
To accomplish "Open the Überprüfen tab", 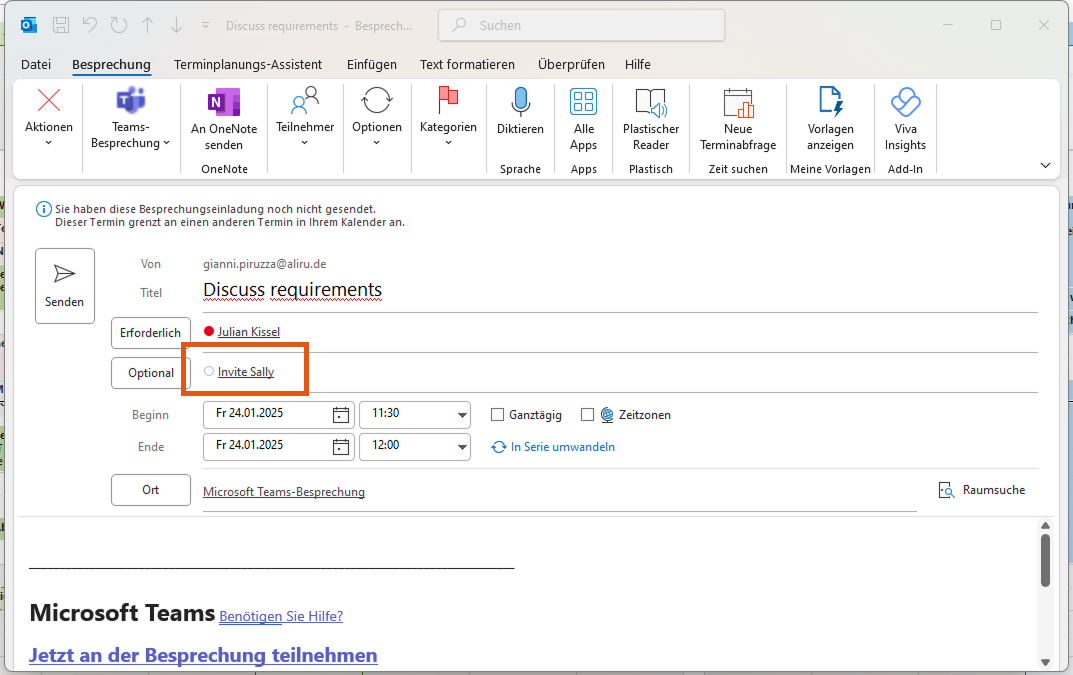I will coord(571,64).
